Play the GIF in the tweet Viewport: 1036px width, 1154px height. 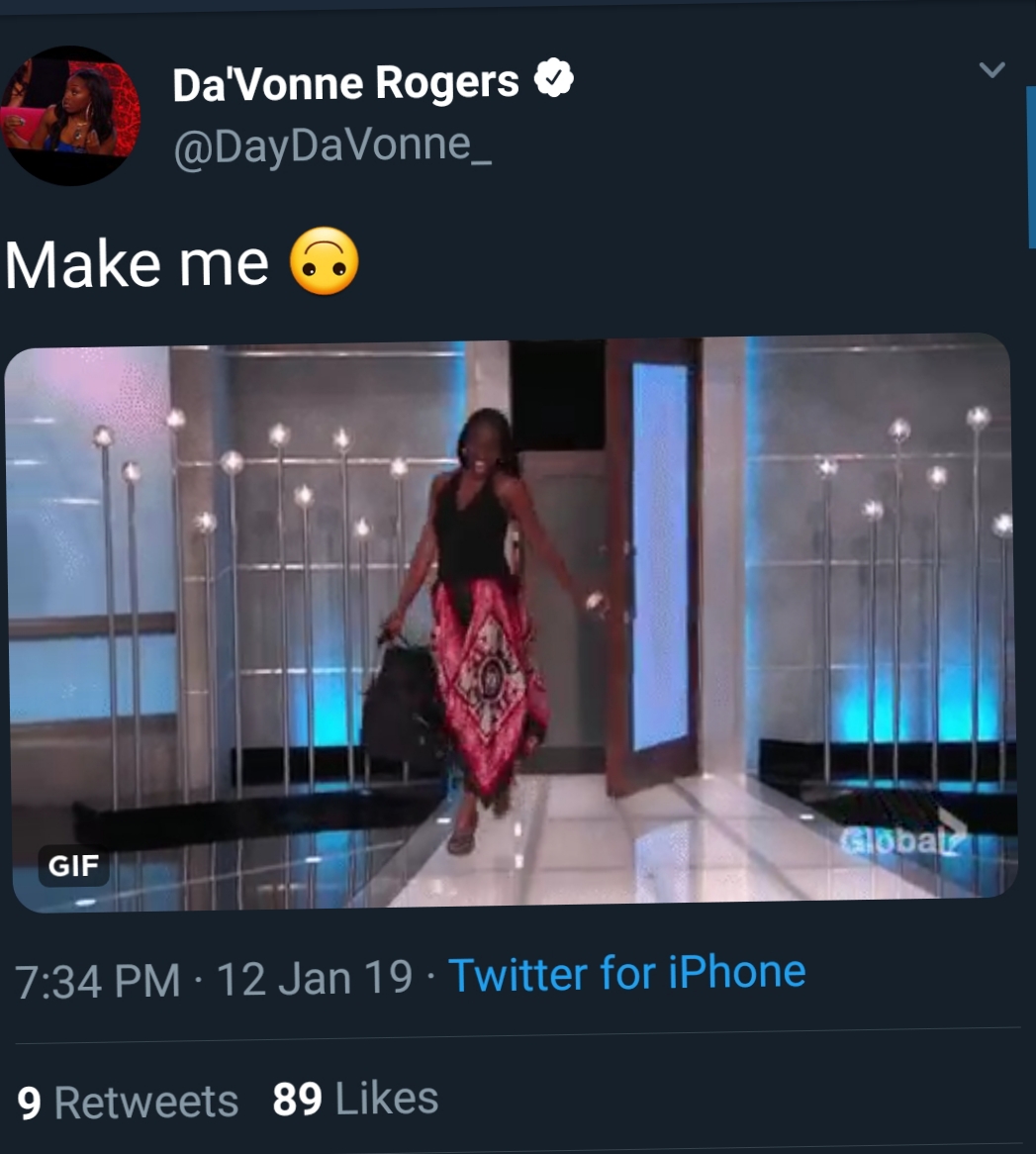(513, 623)
